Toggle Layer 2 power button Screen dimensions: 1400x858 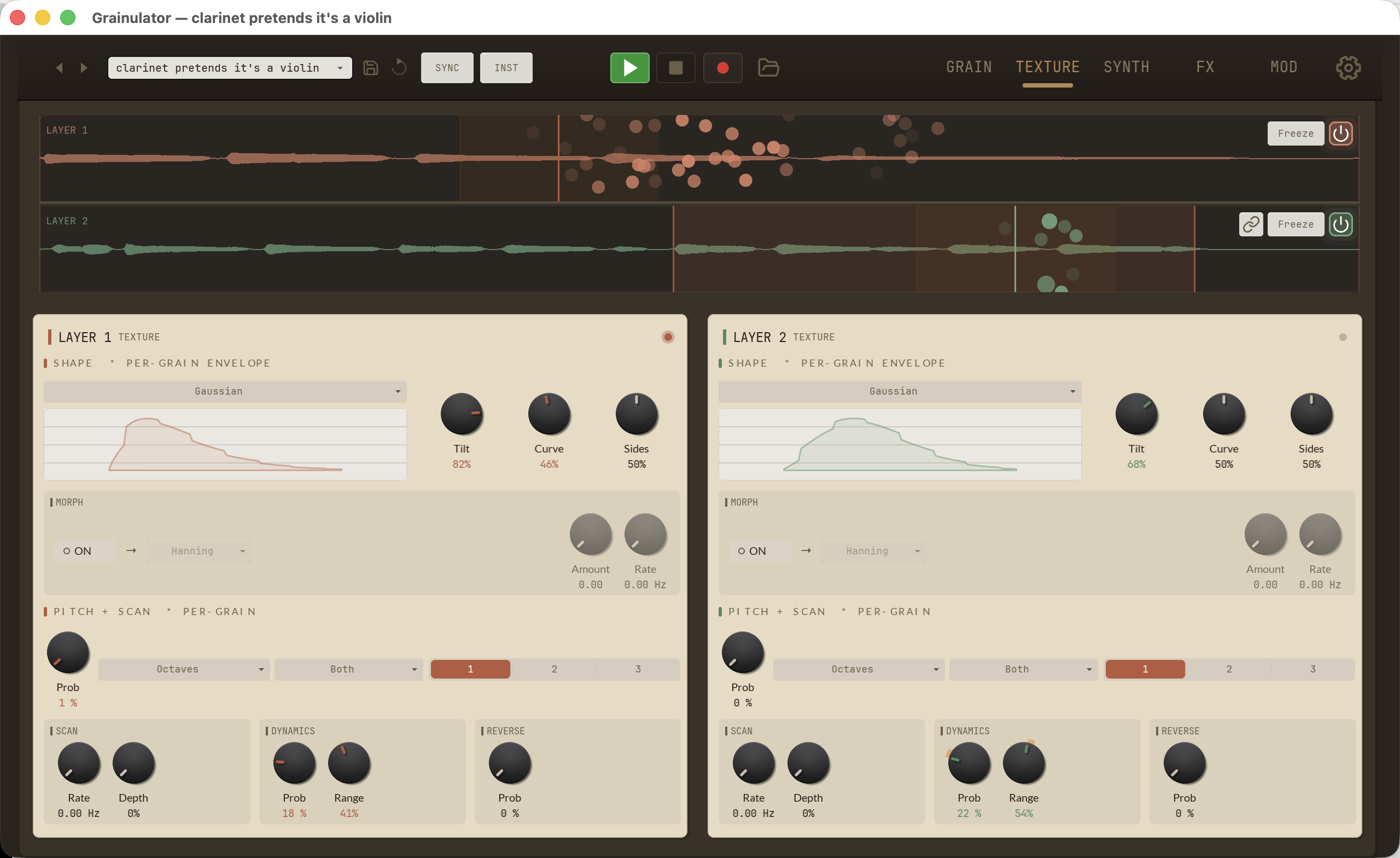[1340, 224]
